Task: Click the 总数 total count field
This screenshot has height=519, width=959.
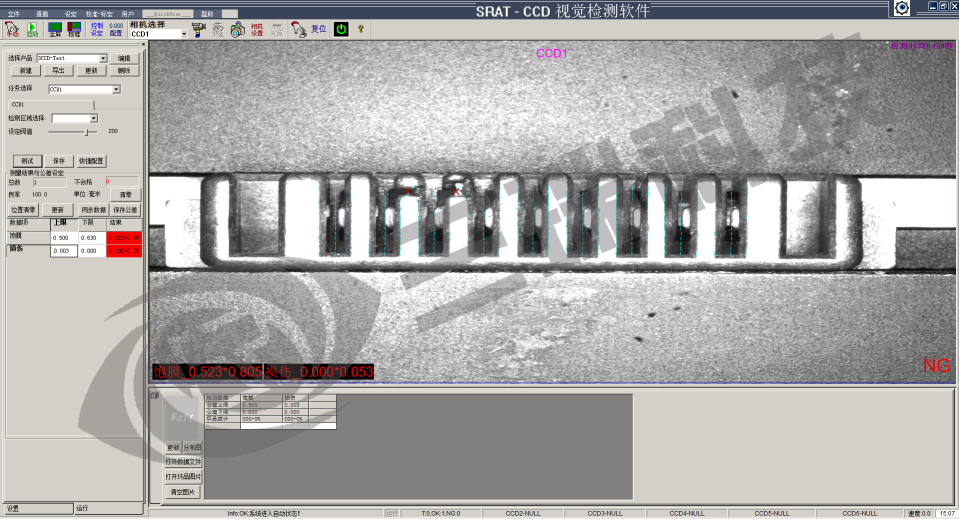Action: coord(49,182)
